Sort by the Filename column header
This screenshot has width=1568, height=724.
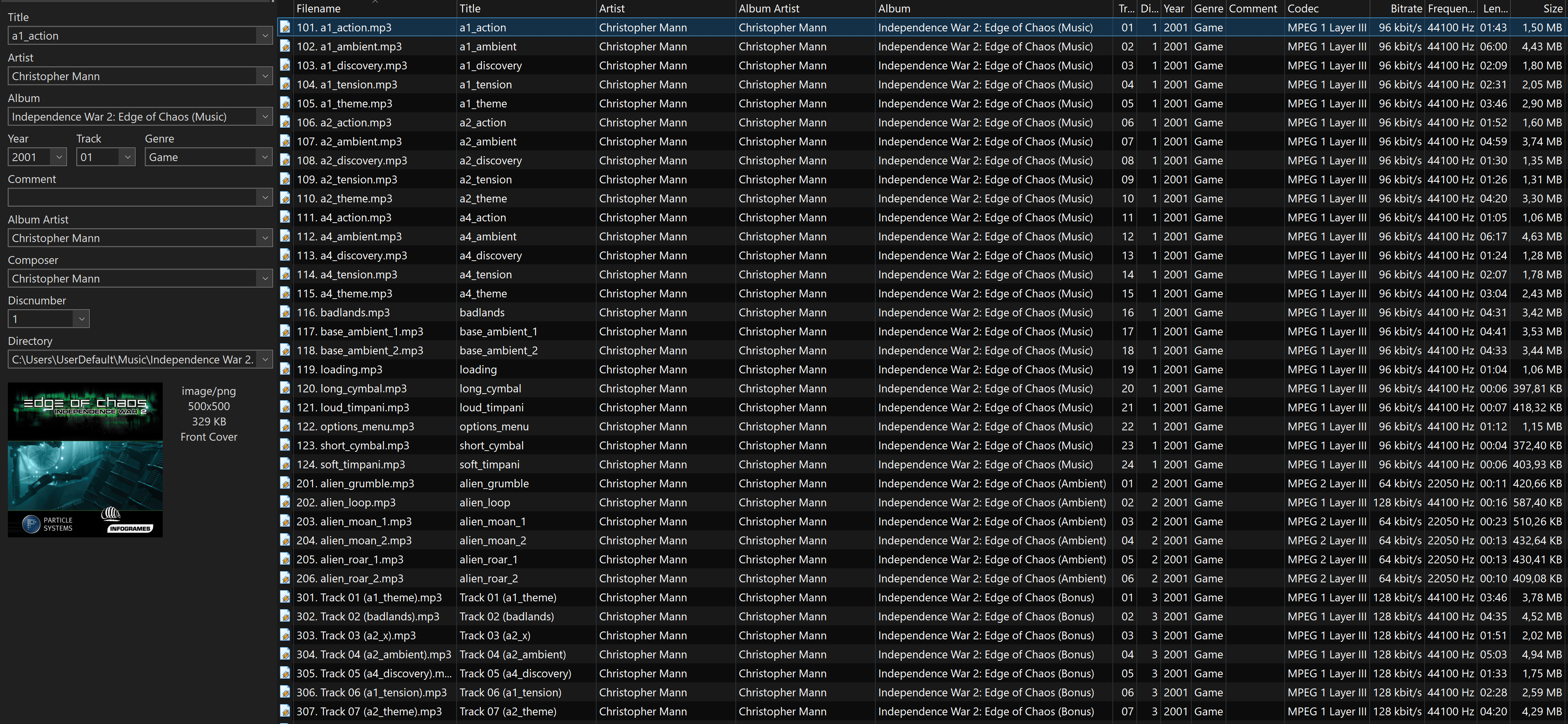pos(318,9)
